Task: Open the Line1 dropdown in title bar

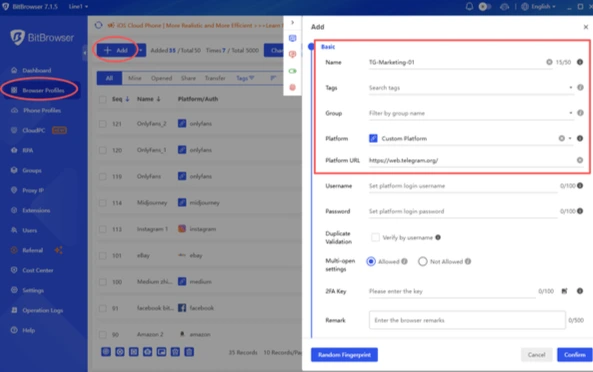Action: point(78,6)
